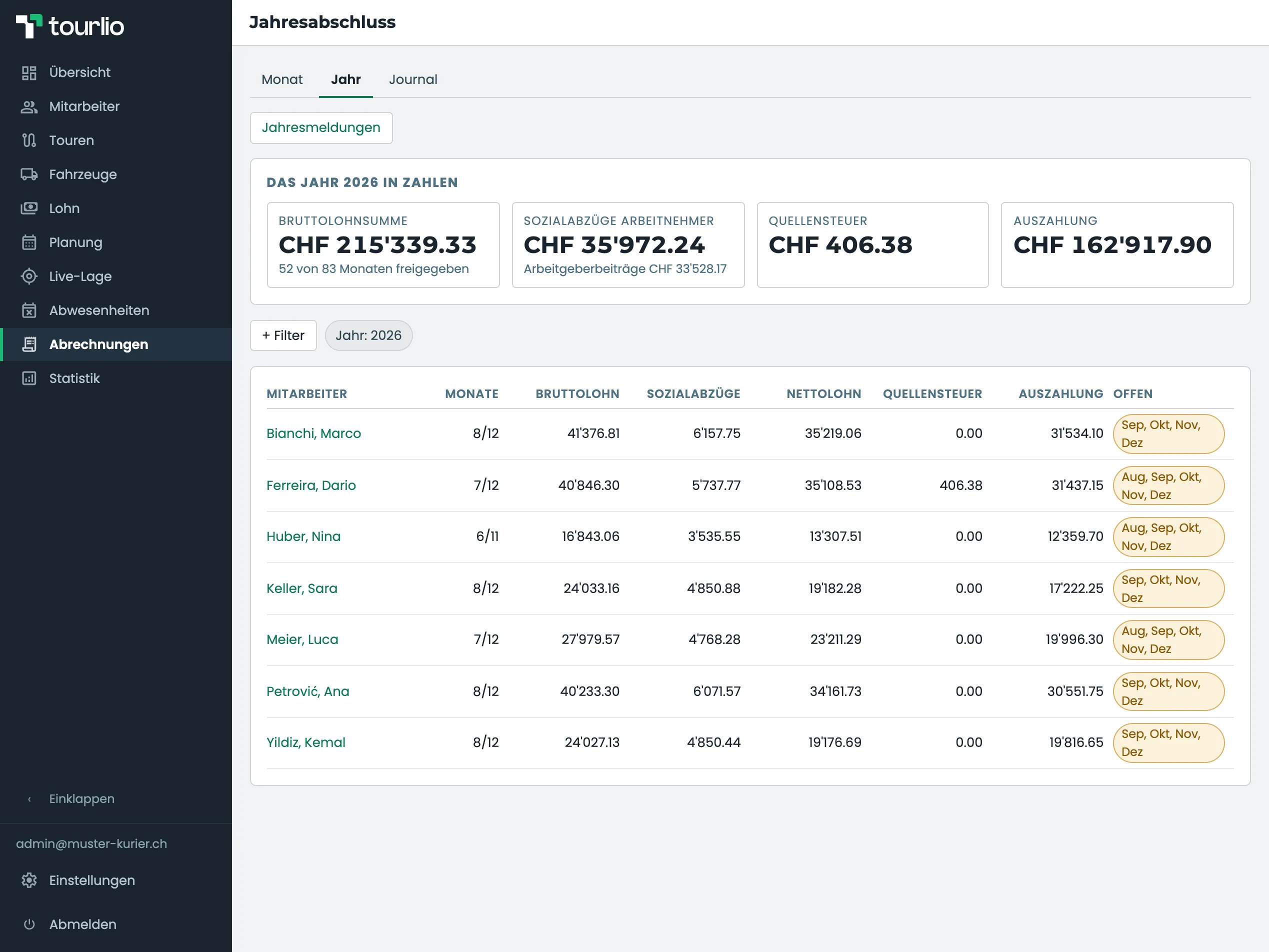Click Meier's Bruttolohn value 27'979.57
The image size is (1269, 952).
tap(590, 639)
